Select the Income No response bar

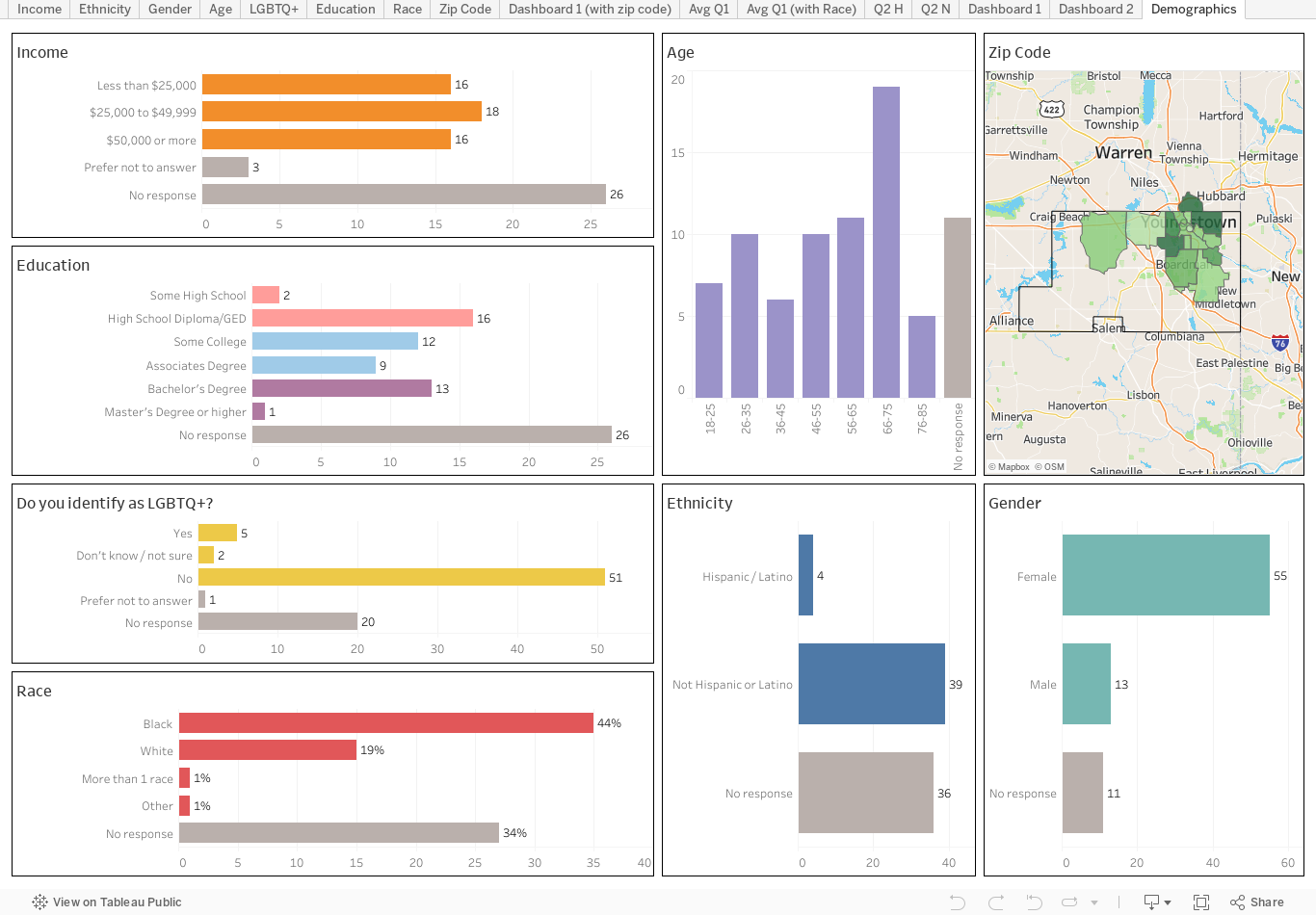(x=404, y=195)
